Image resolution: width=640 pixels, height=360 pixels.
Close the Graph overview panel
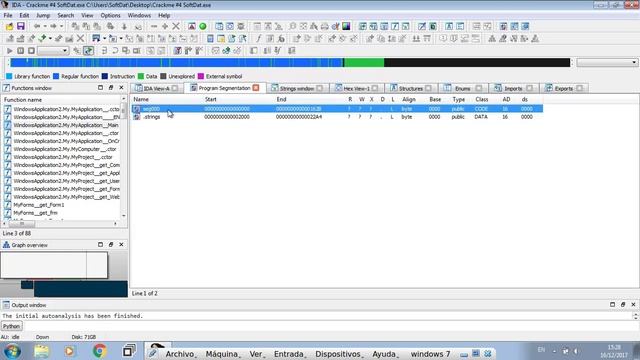[x=121, y=244]
